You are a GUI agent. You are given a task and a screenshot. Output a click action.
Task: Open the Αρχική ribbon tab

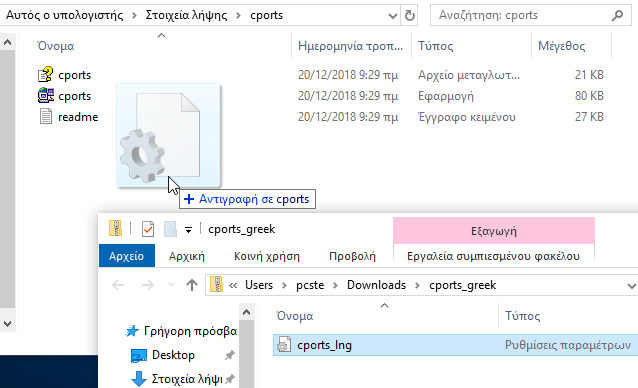tap(187, 256)
